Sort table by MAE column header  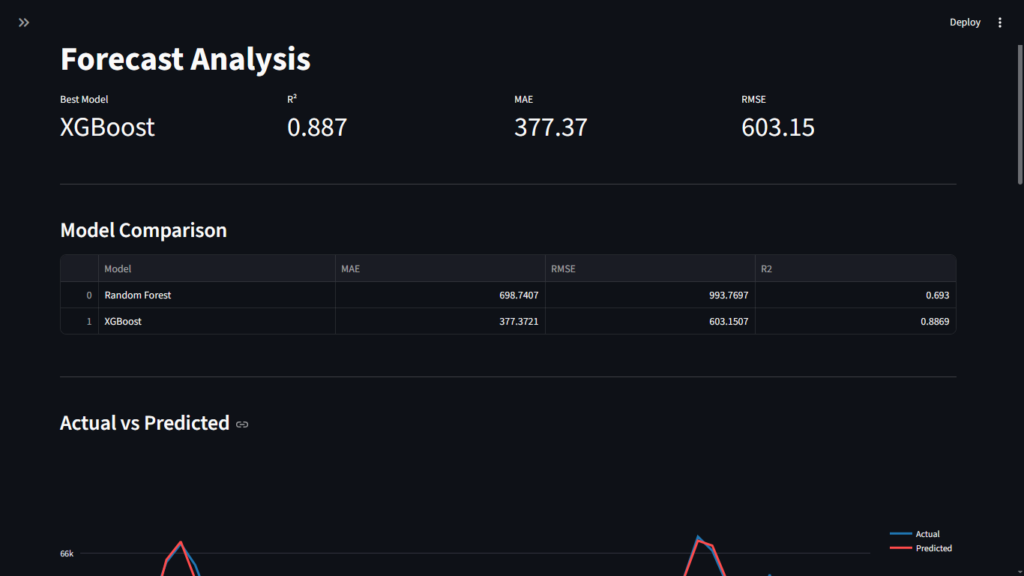click(440, 268)
